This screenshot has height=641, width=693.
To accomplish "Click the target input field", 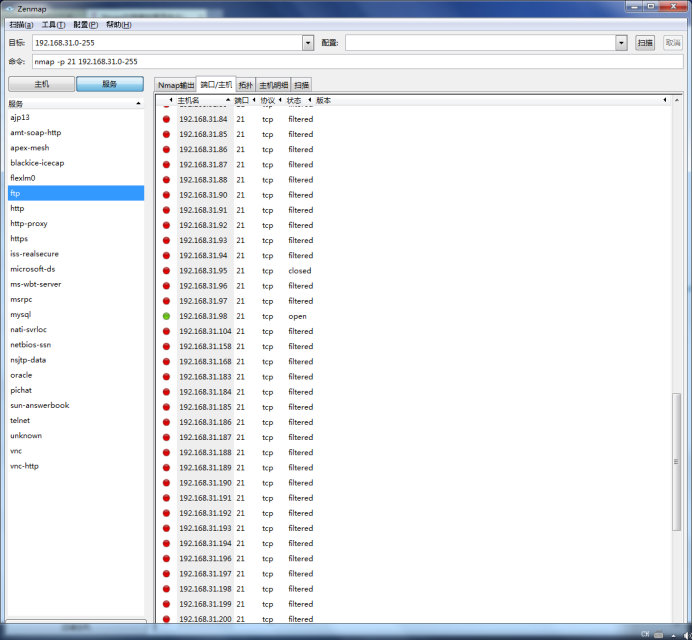I will click(168, 43).
